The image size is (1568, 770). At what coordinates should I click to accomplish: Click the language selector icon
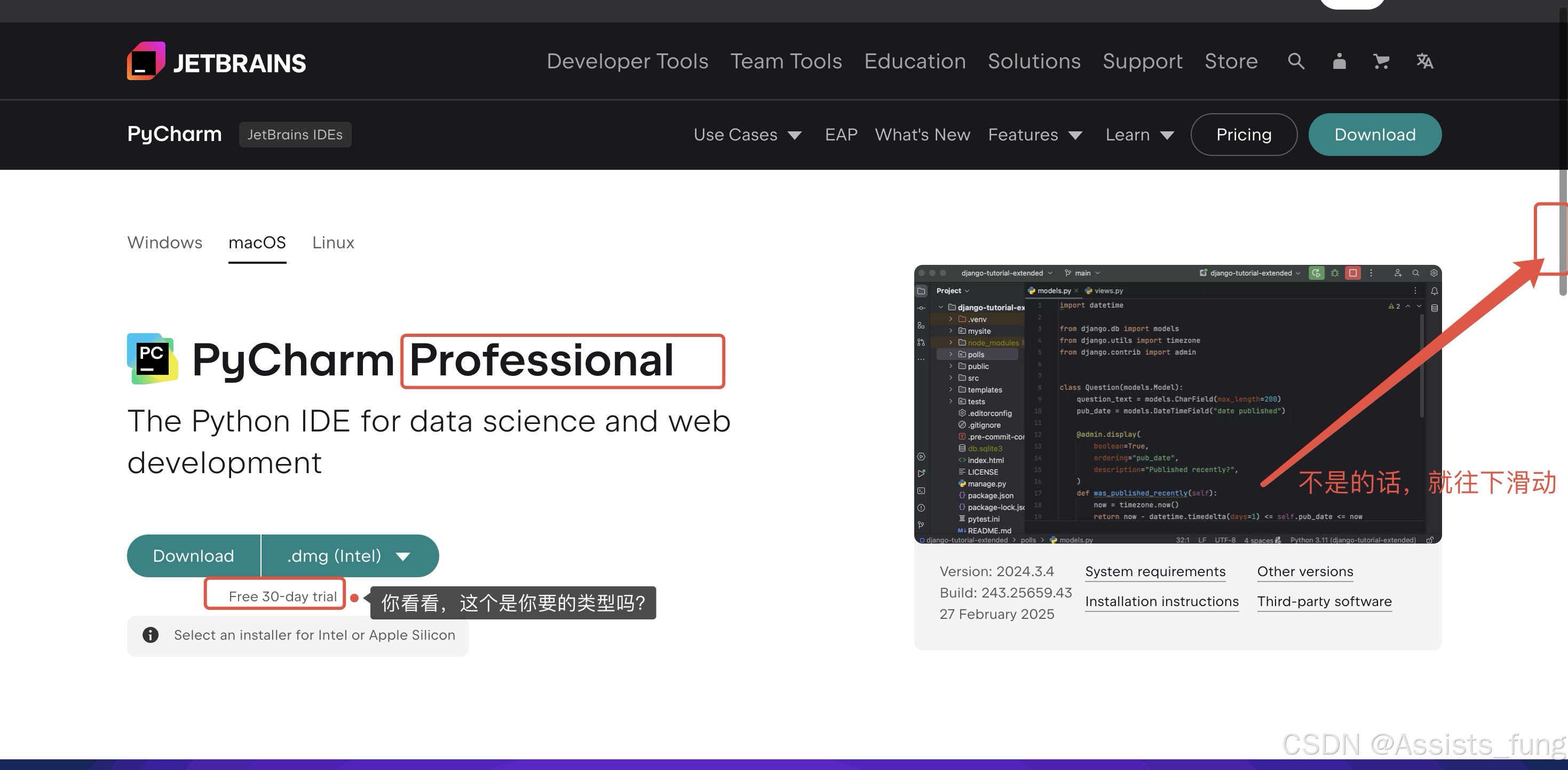[1424, 61]
